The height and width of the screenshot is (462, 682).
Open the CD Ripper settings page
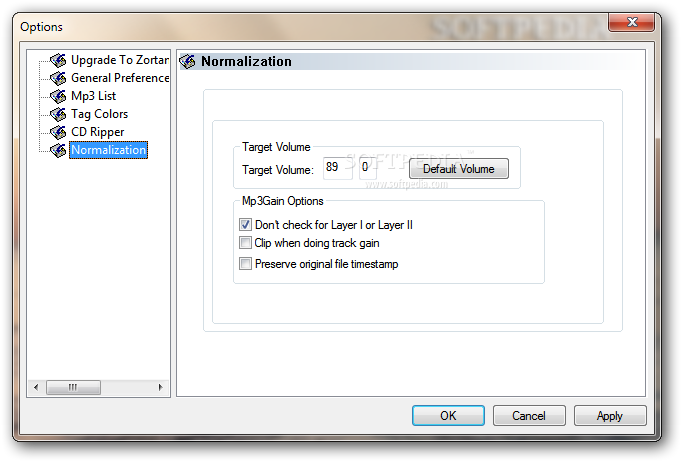[97, 132]
